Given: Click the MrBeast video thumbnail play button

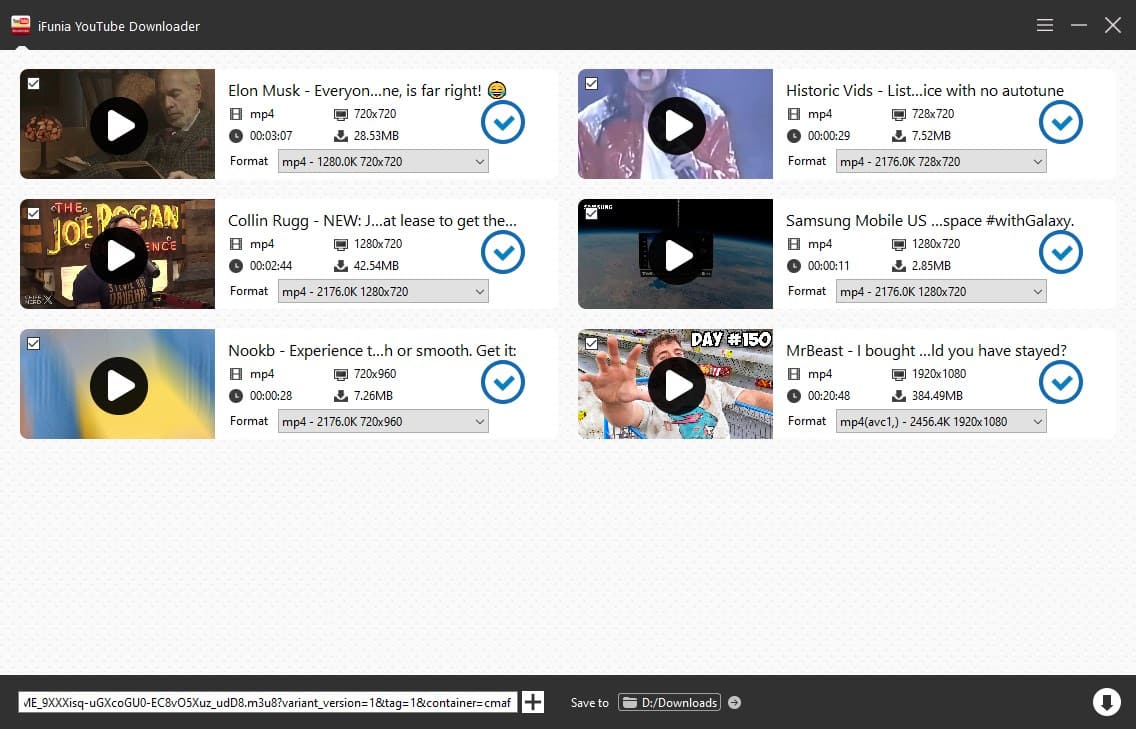Looking at the screenshot, I should point(677,385).
